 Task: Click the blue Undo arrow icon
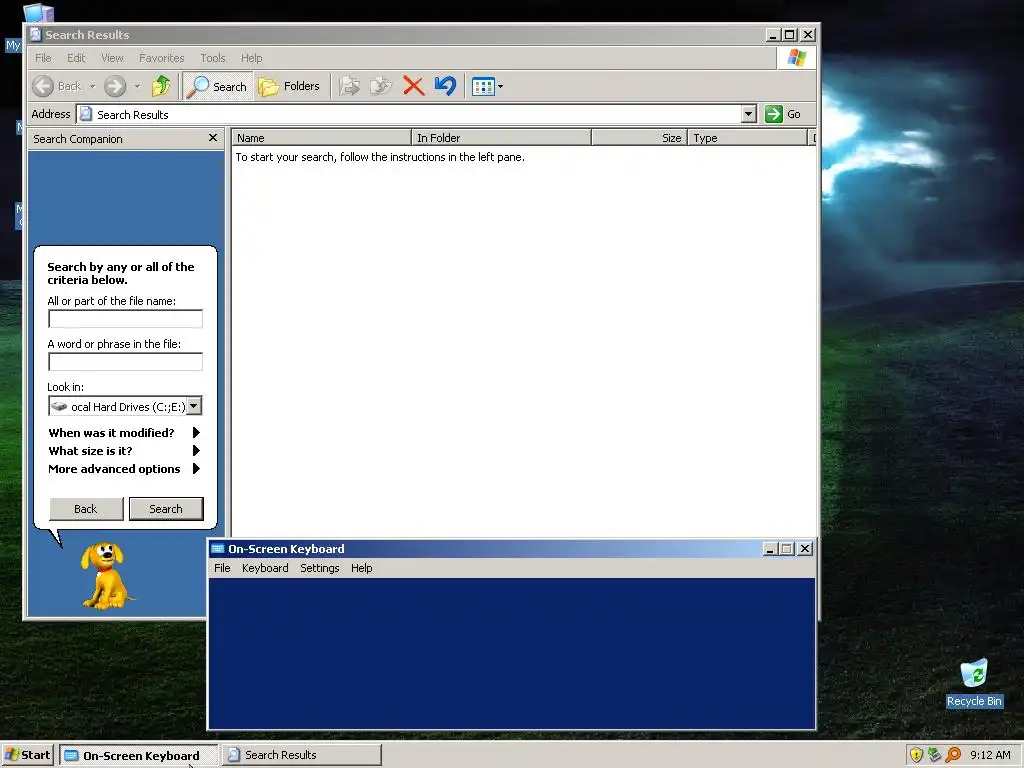[445, 86]
